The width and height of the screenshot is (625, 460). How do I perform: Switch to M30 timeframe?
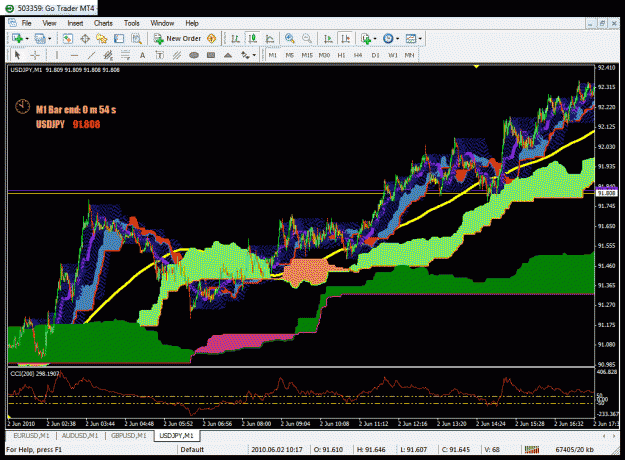(x=324, y=55)
